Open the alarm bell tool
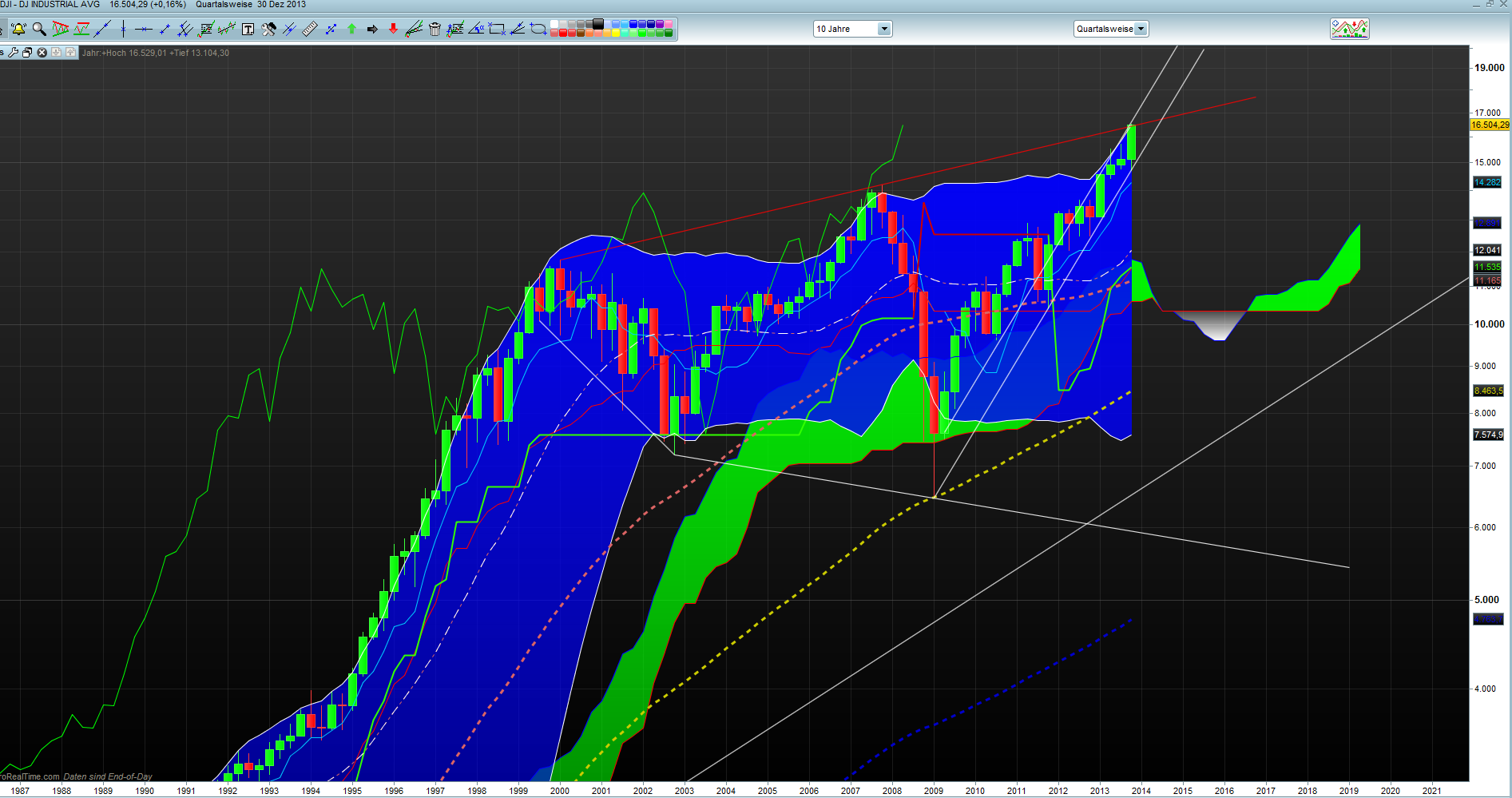Image resolution: width=1512 pixels, height=798 pixels. [x=18, y=30]
